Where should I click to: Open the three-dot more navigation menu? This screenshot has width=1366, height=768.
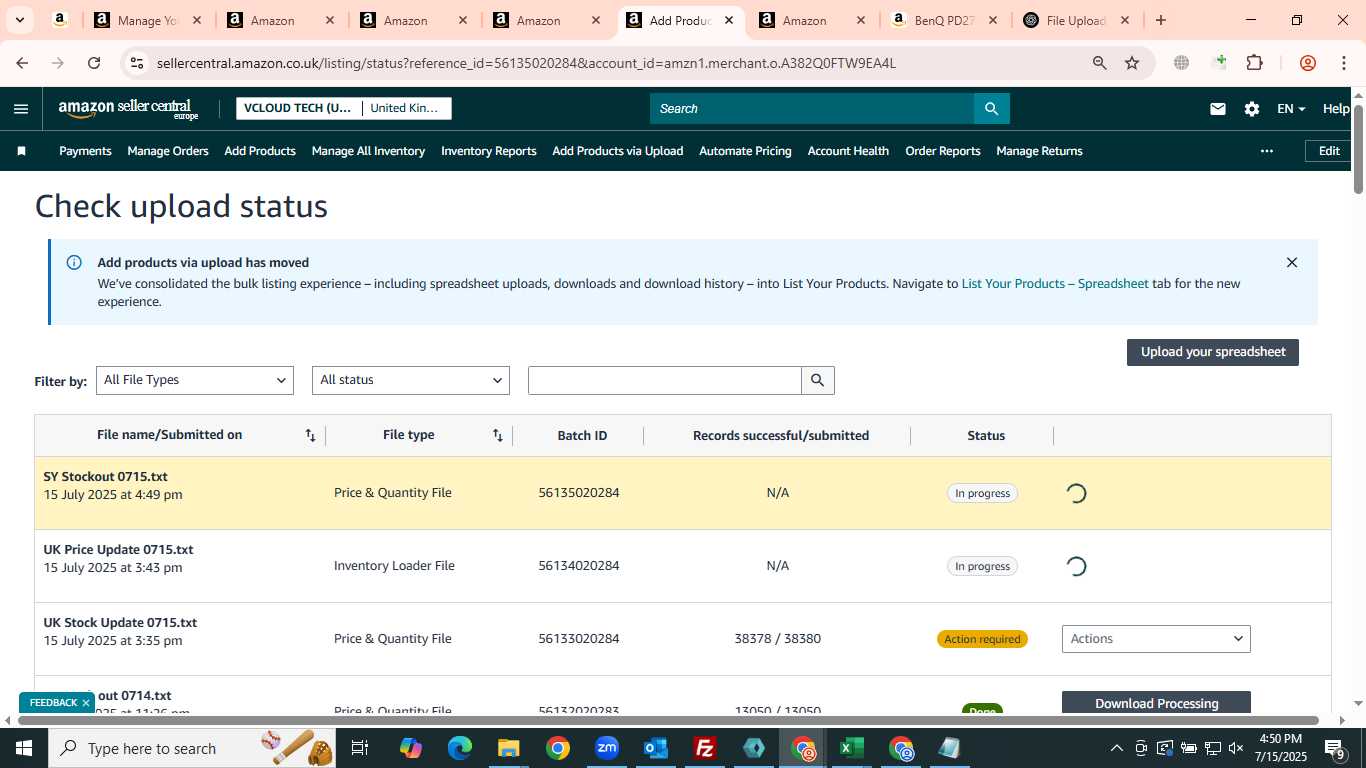coord(1267,151)
